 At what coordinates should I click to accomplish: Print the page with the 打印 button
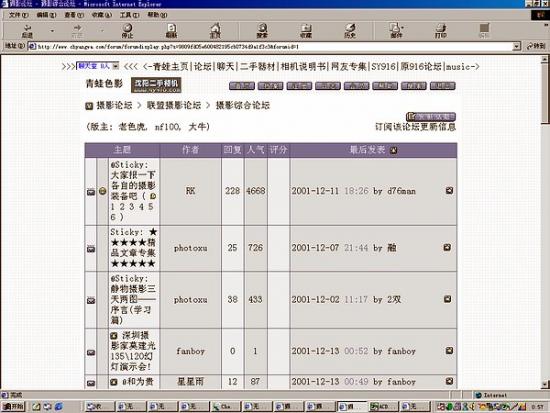click(x=441, y=31)
